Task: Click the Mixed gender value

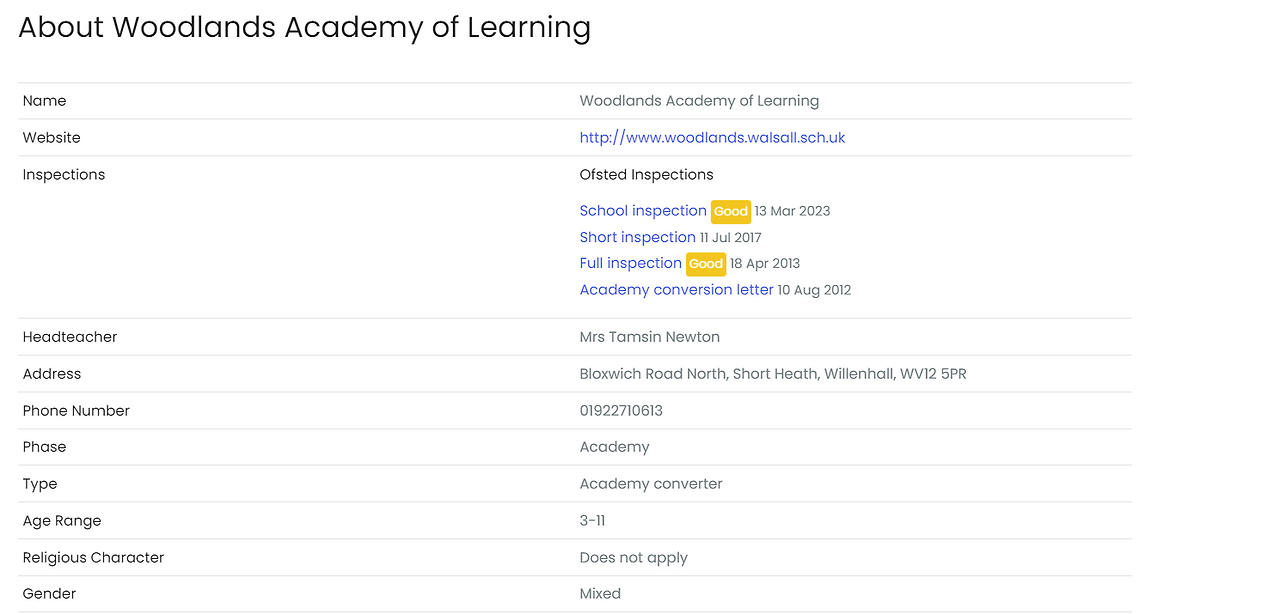Action: point(600,594)
